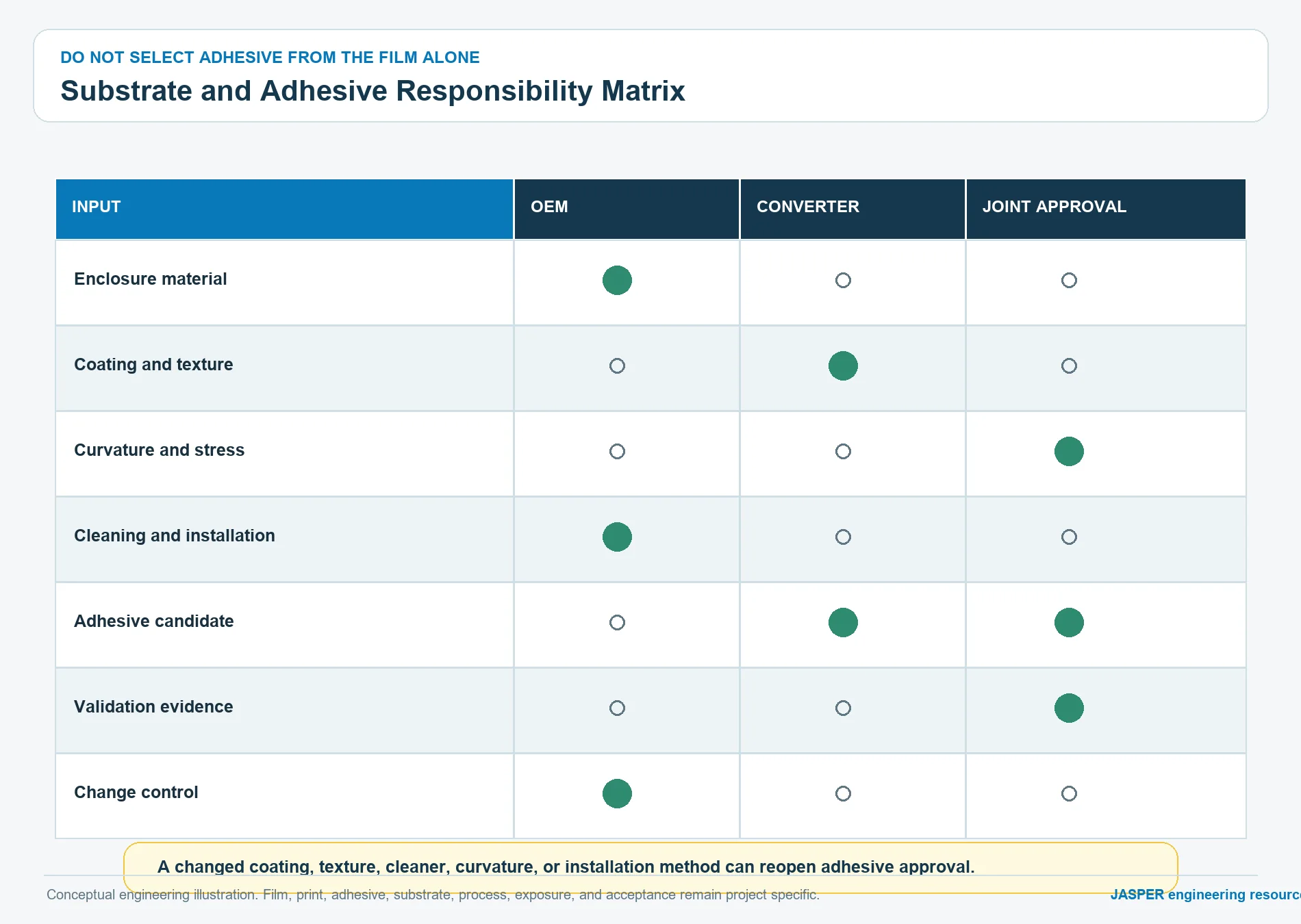Select the "DO NOT SELECT ADHESIVE FROM THE FILM ALONE" heading
The height and width of the screenshot is (924, 1301).
pos(270,57)
